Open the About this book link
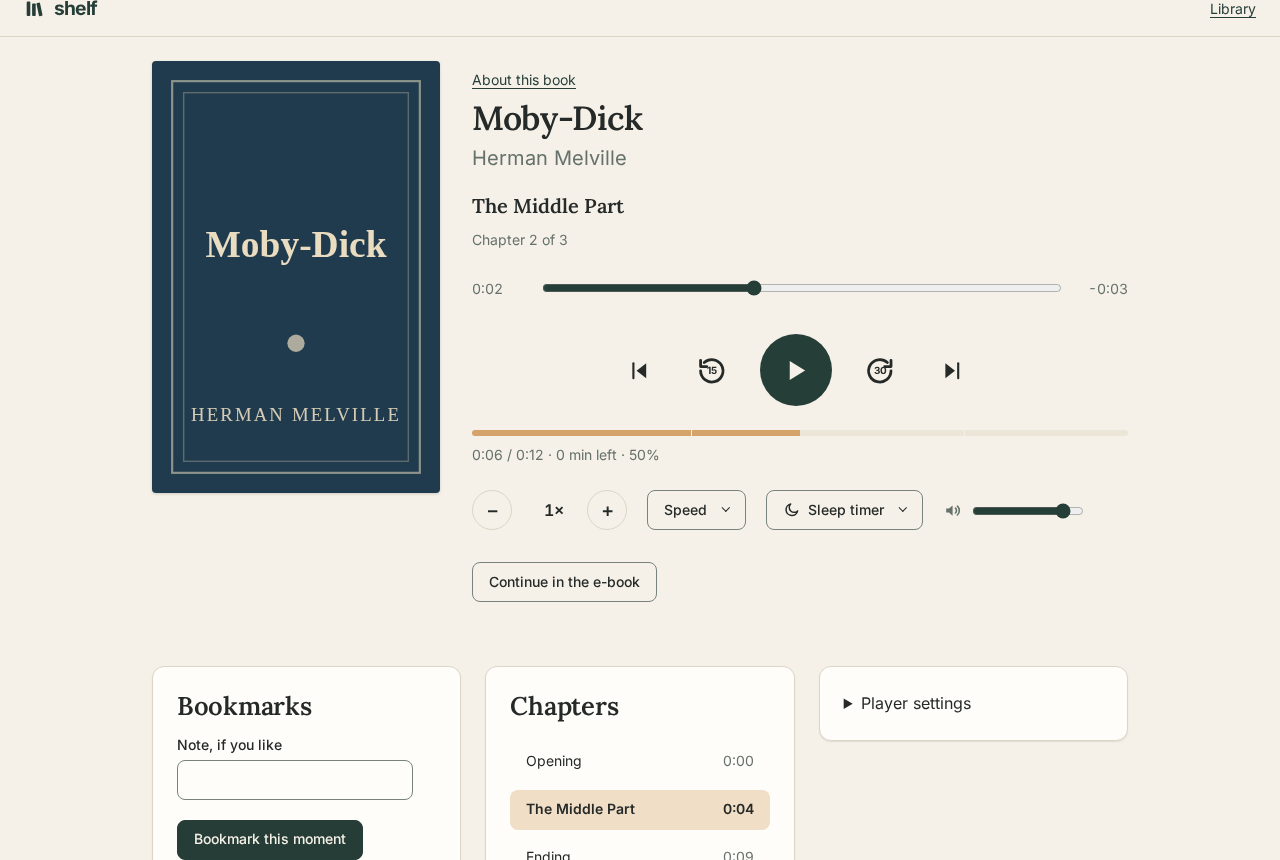The width and height of the screenshot is (1280, 860). (524, 80)
